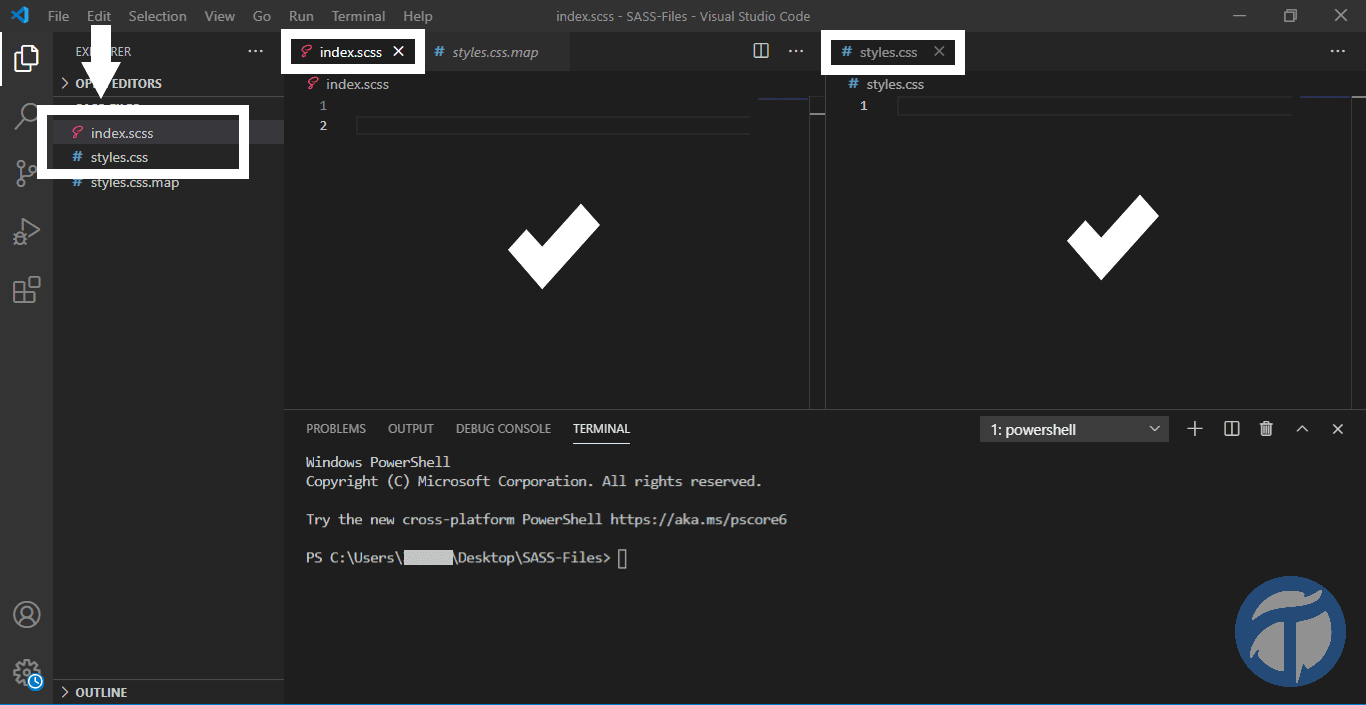Screen dimensions: 1366x705
Task: Open right editor group more actions
Action: [1338, 51]
